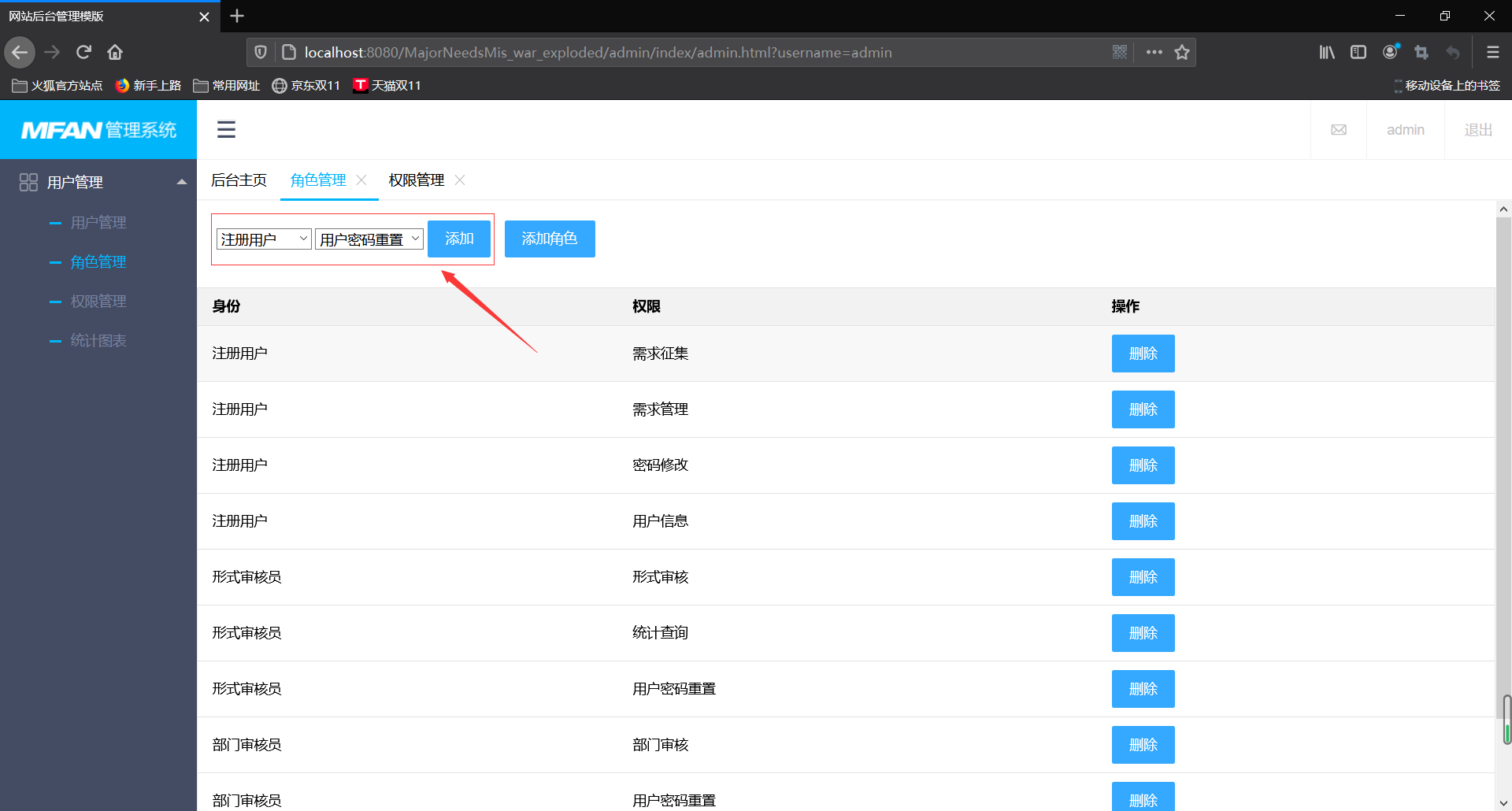Close the 权限管理 tab
The image size is (1512, 811).
point(460,180)
